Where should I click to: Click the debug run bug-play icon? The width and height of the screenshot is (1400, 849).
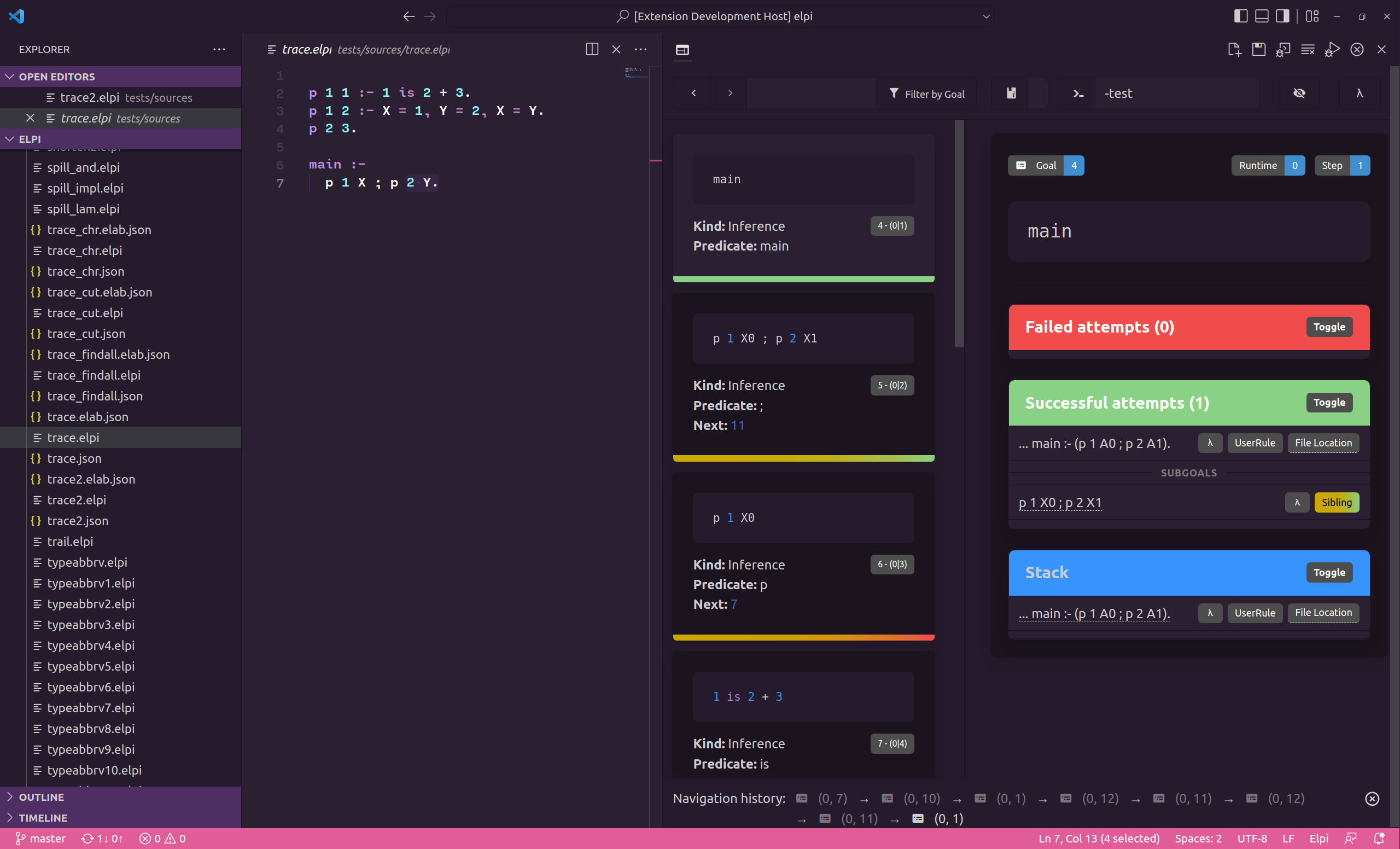click(1332, 49)
